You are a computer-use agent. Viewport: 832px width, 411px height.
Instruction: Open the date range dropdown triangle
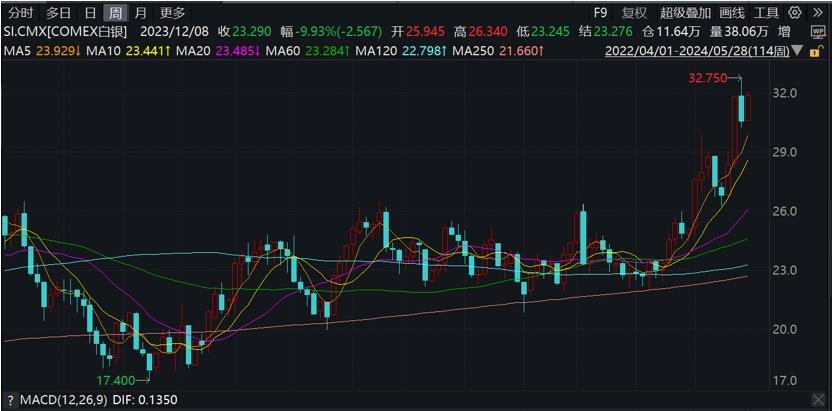[797, 52]
